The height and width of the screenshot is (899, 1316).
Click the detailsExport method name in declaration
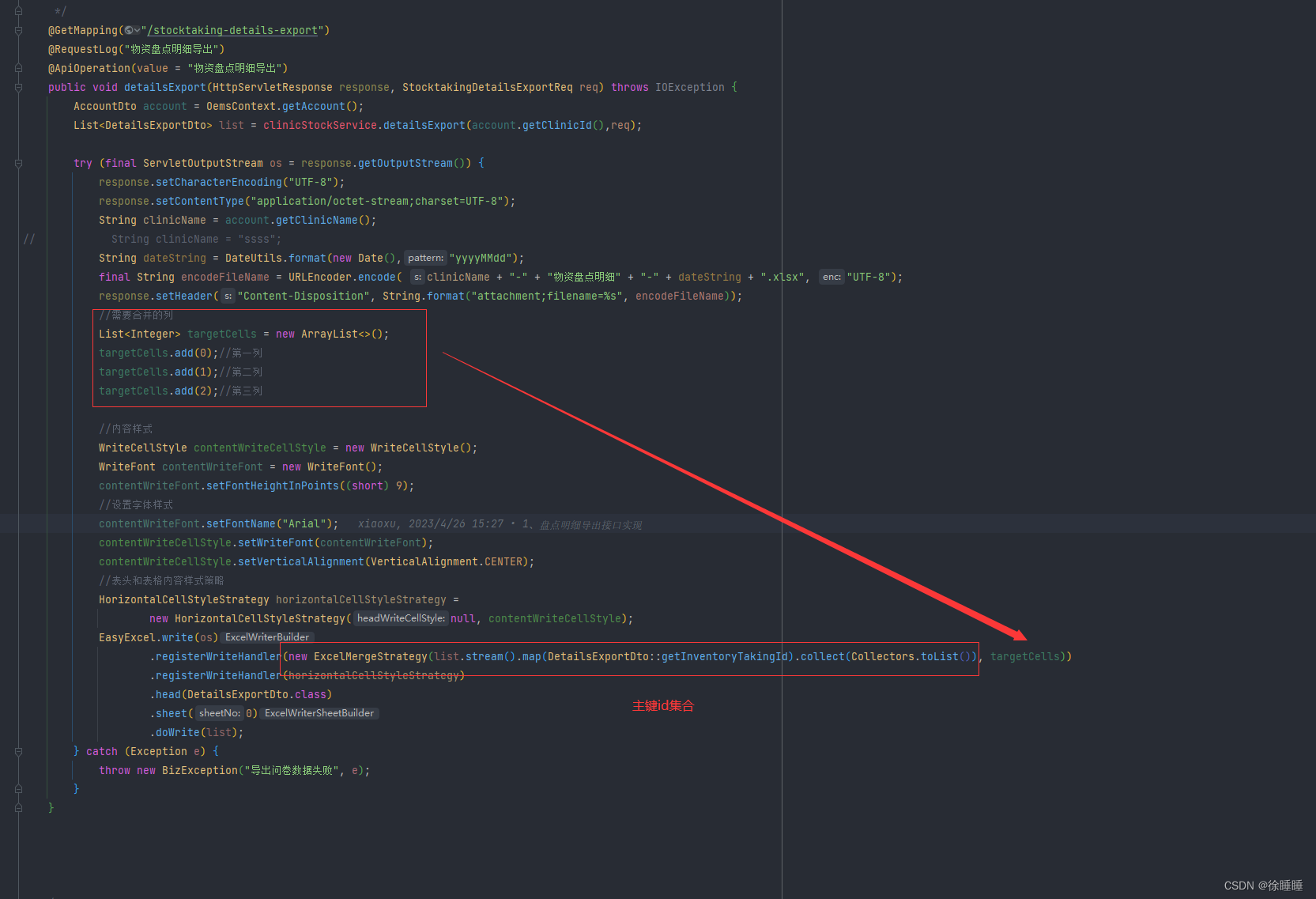tap(165, 88)
